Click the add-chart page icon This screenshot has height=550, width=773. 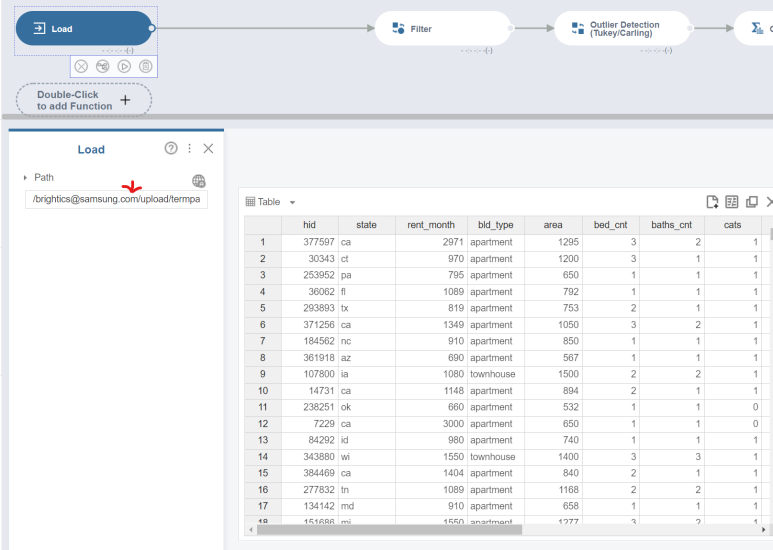(712, 202)
